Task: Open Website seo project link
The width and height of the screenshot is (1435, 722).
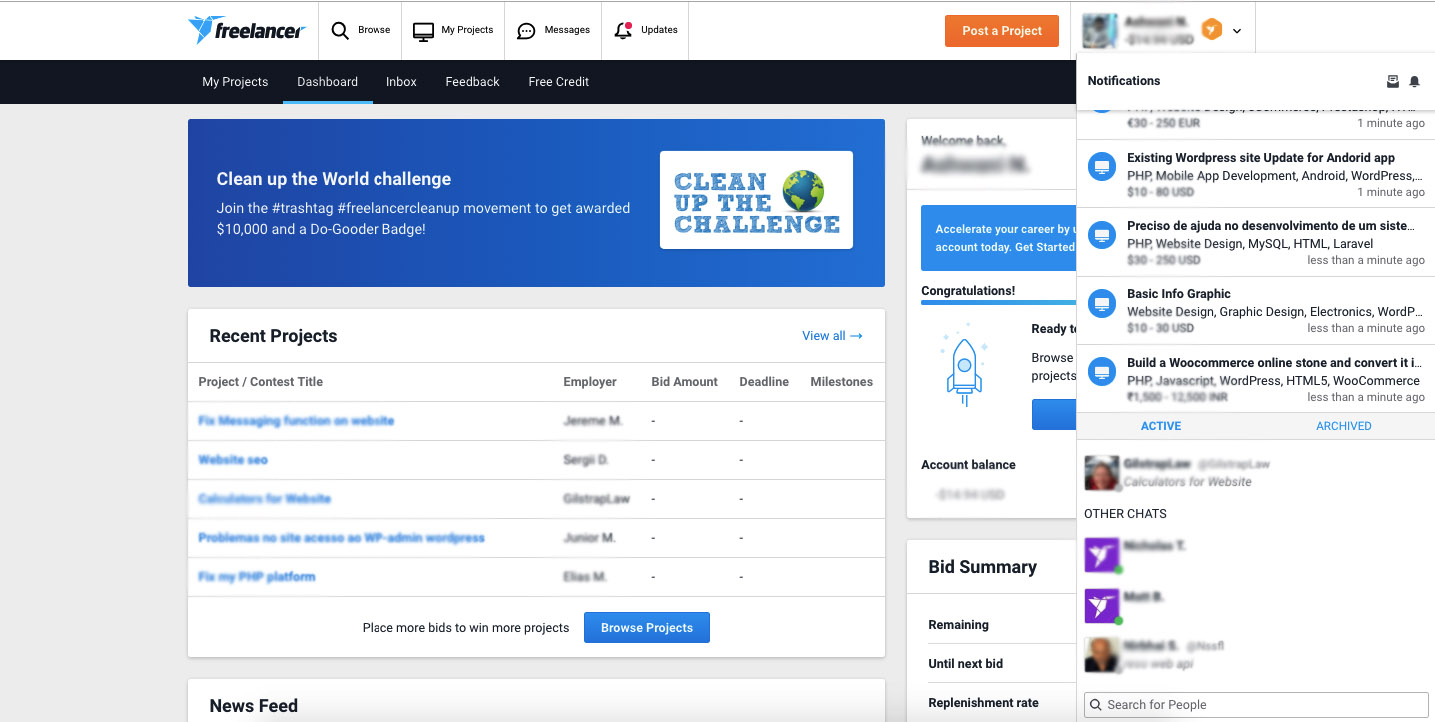Action: pyautogui.click(x=233, y=460)
